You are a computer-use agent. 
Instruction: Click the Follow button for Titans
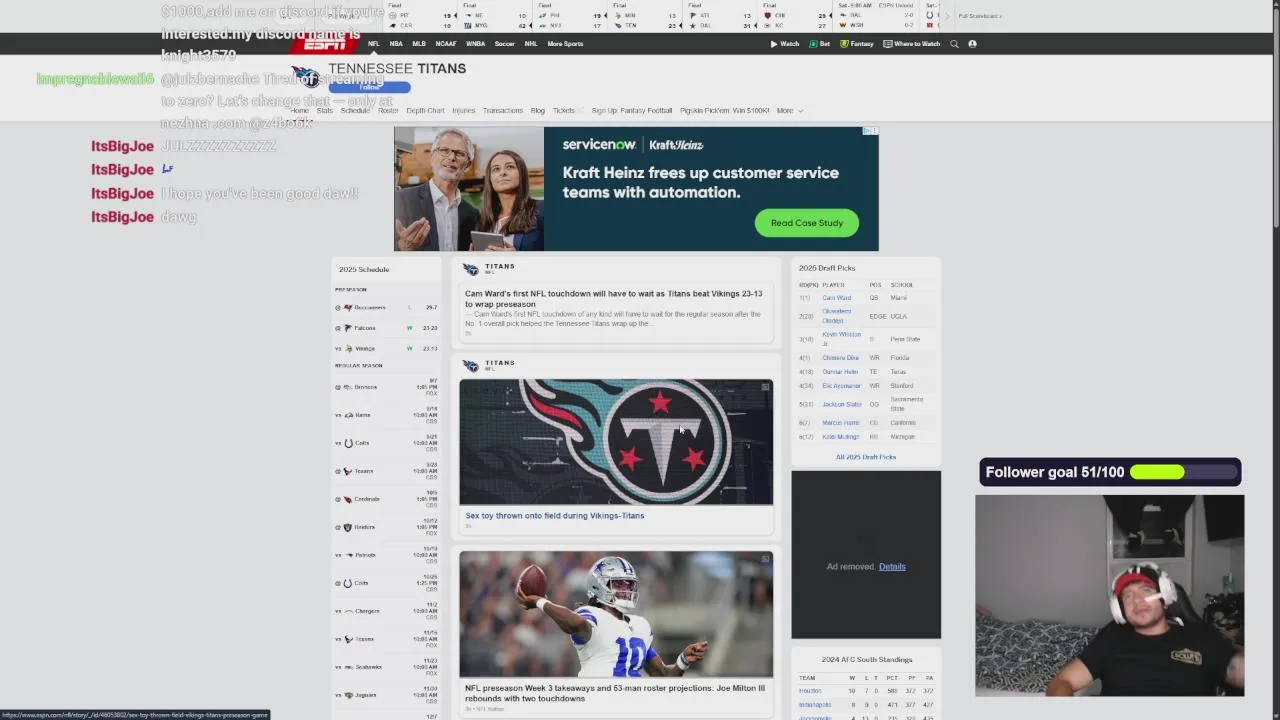pos(369,87)
